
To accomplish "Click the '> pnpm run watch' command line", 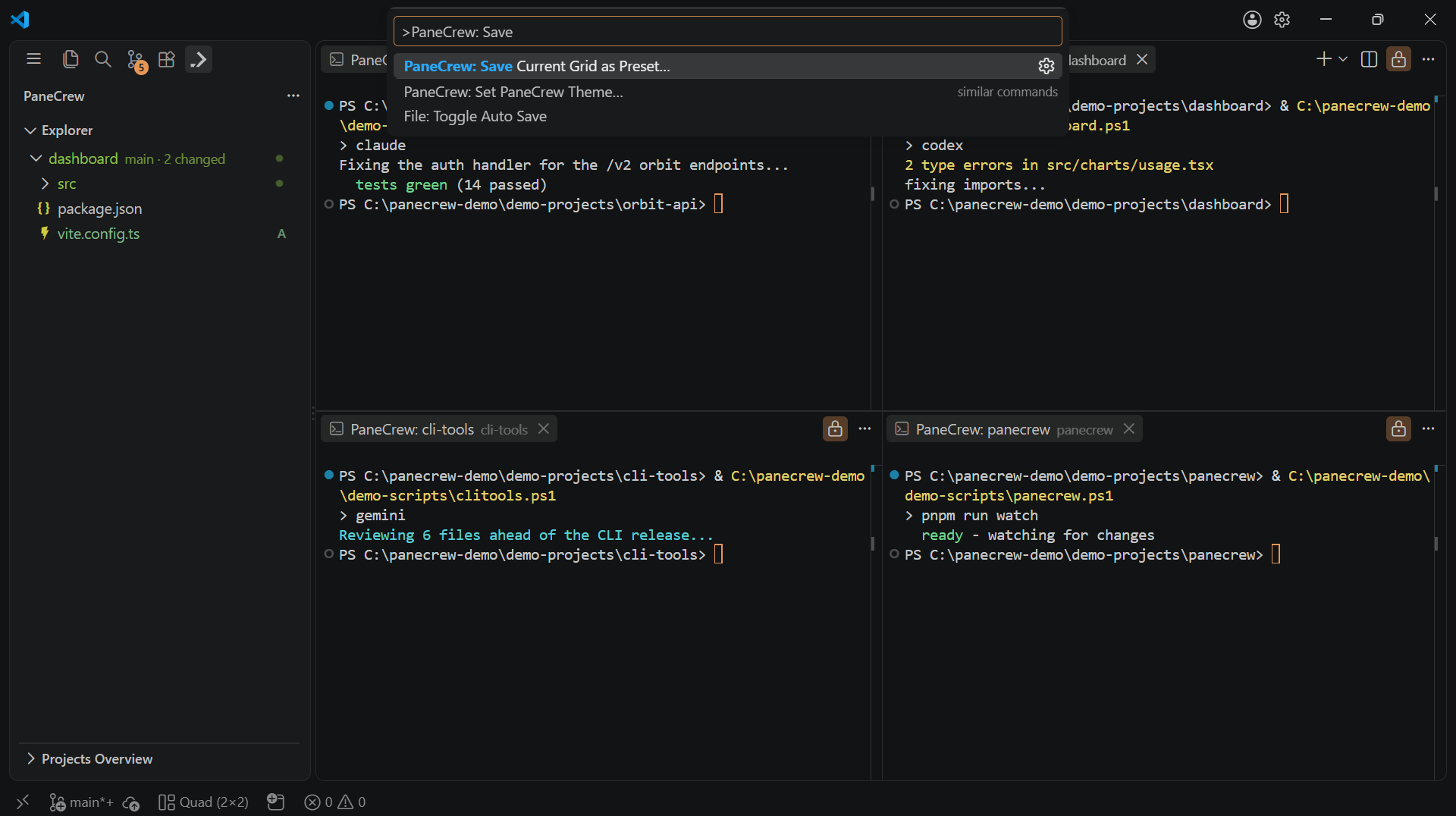I will 971,515.
